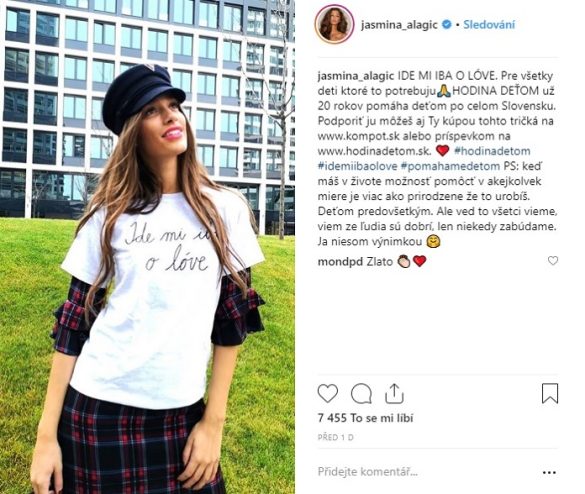Viewport: 585px width, 494px height.
Task: Like the post with the heart icon
Action: pos(328,394)
